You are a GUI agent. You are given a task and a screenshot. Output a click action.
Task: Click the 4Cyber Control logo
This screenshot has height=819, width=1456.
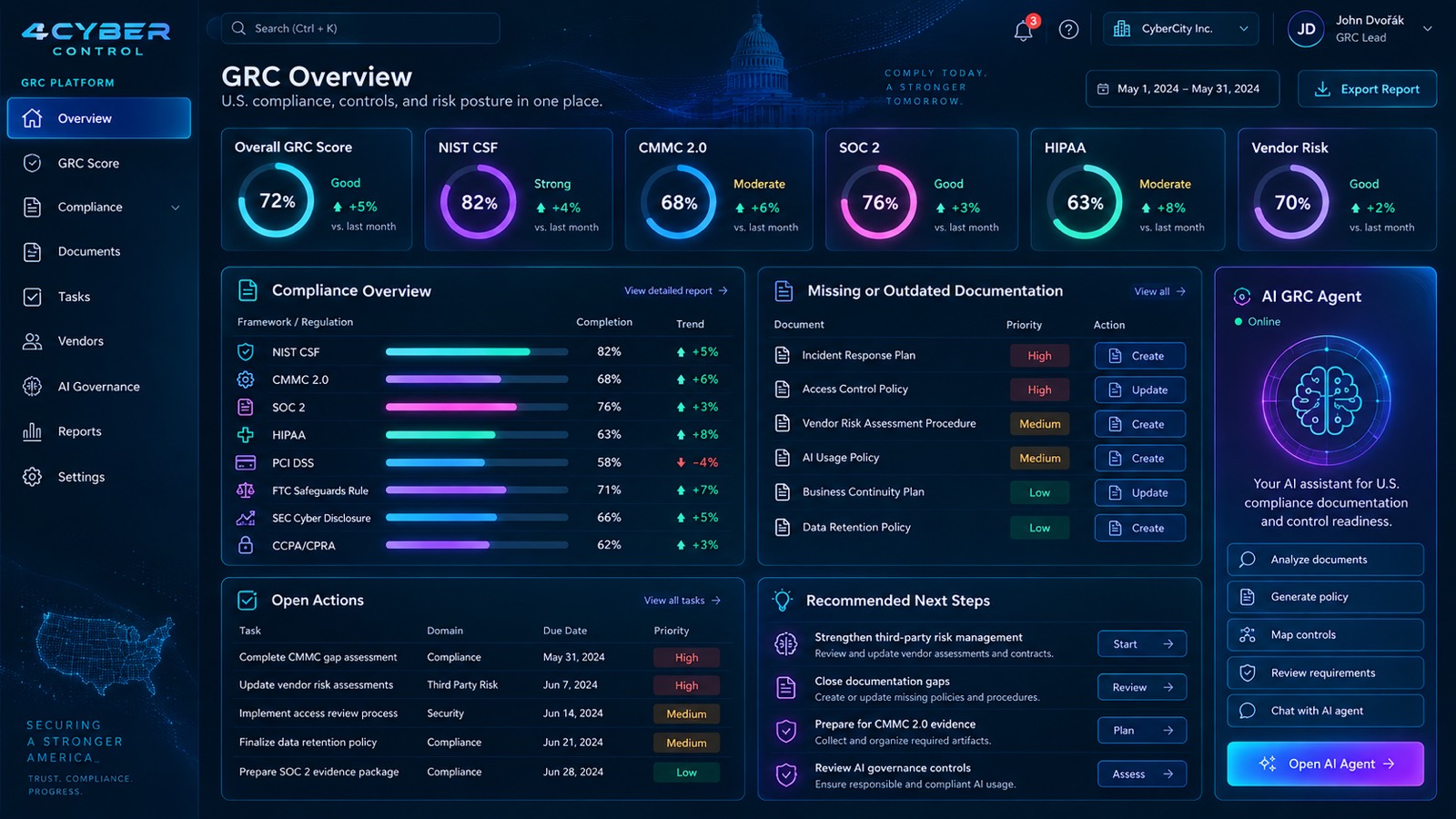96,39
